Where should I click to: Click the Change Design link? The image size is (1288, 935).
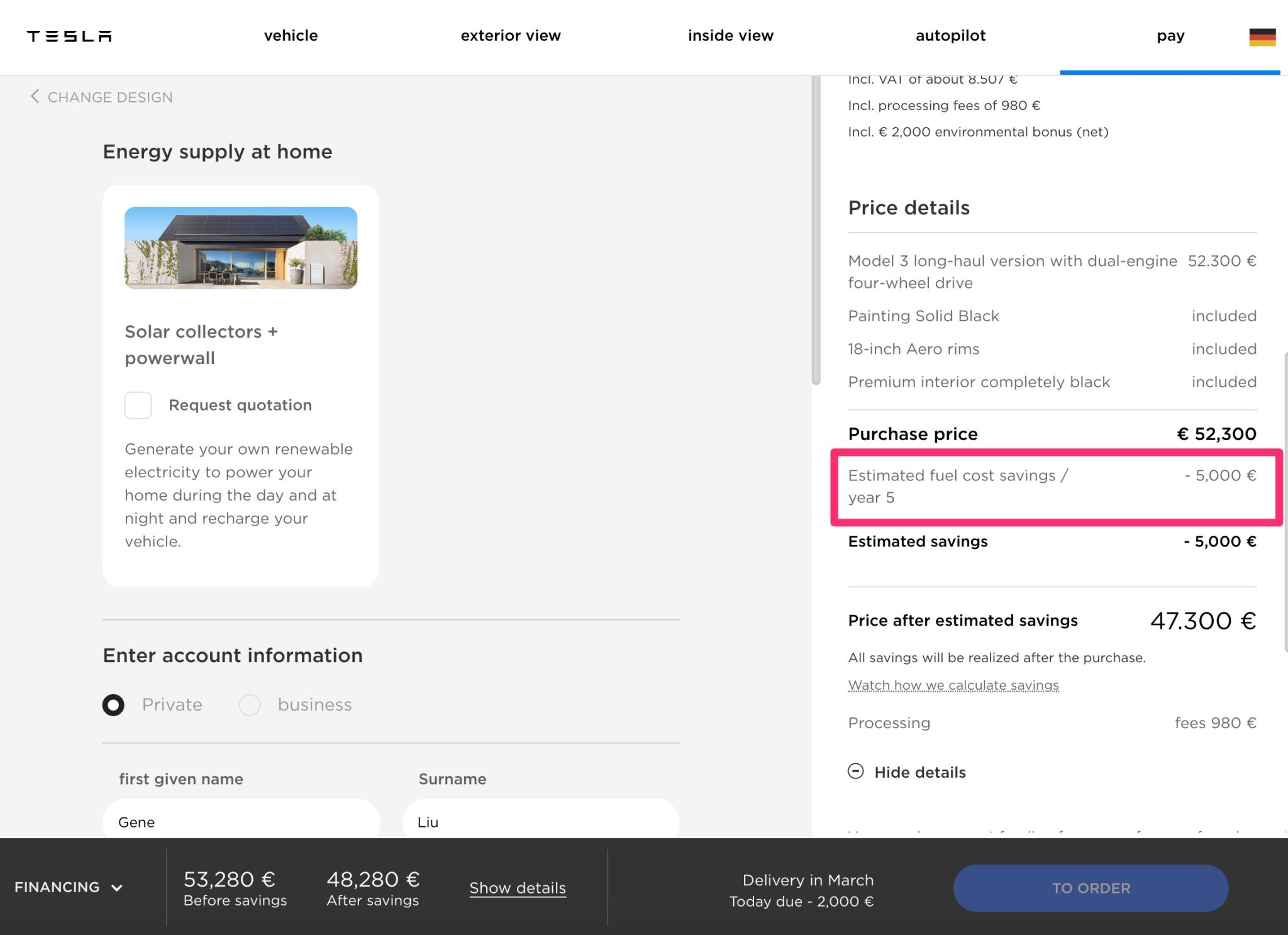point(110,97)
